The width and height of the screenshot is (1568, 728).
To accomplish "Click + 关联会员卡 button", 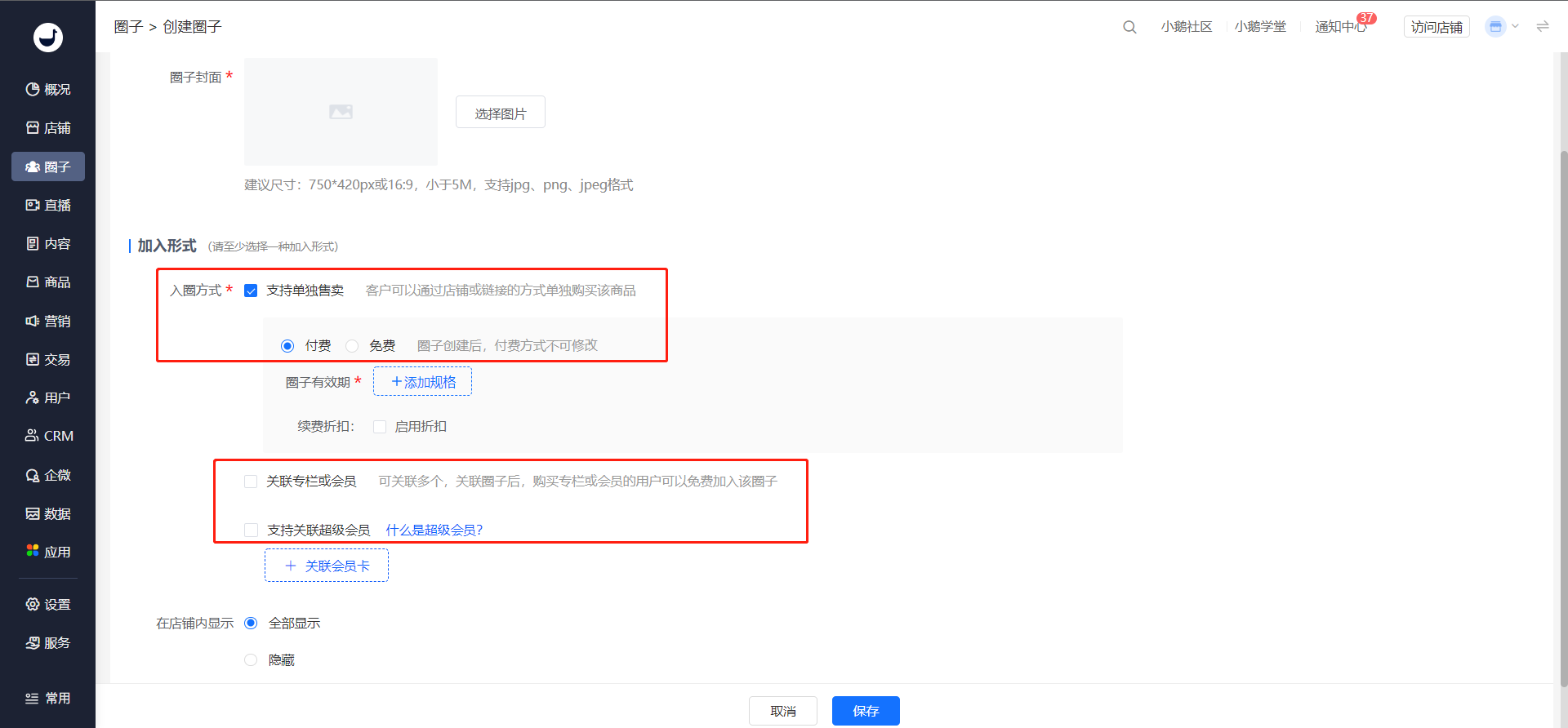I will coord(327,566).
